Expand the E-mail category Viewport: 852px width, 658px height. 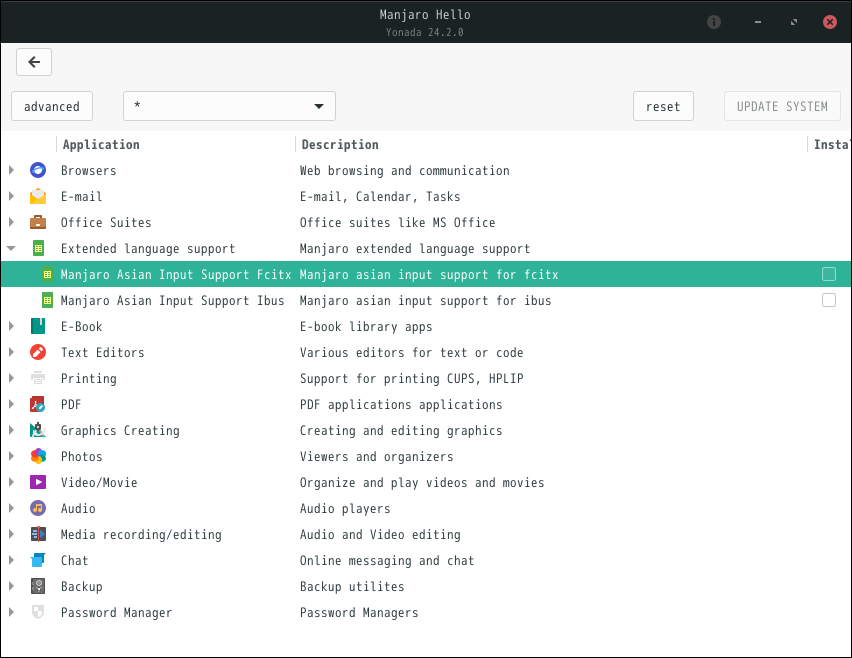click(11, 196)
